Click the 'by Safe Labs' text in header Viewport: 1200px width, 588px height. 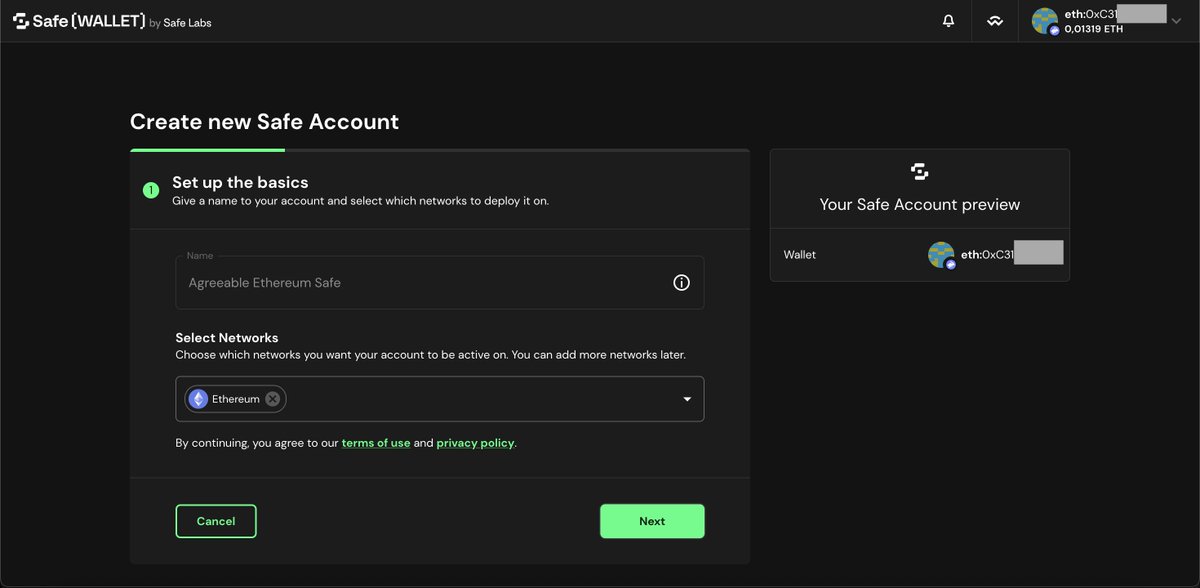(x=180, y=22)
